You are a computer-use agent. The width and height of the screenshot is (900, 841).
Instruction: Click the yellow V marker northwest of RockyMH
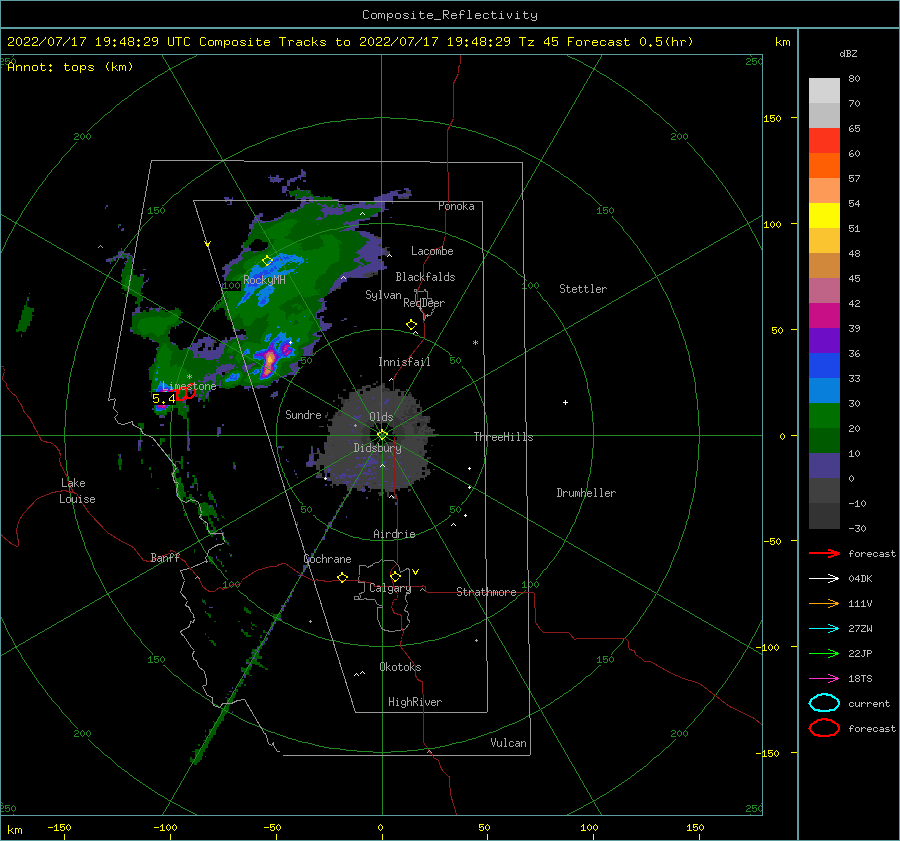[207, 244]
